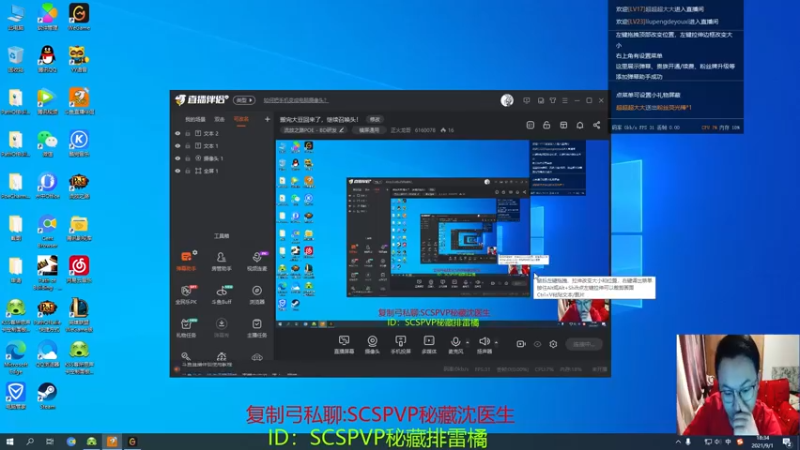The height and width of the screenshot is (450, 800).
Task: Click the webcam overlay on desktop
Action: click(738, 385)
